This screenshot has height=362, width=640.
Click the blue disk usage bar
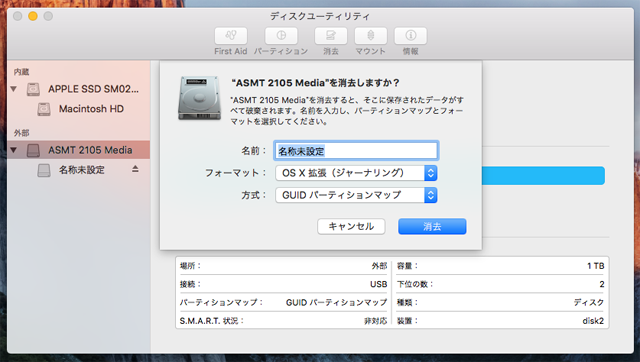coord(543,175)
